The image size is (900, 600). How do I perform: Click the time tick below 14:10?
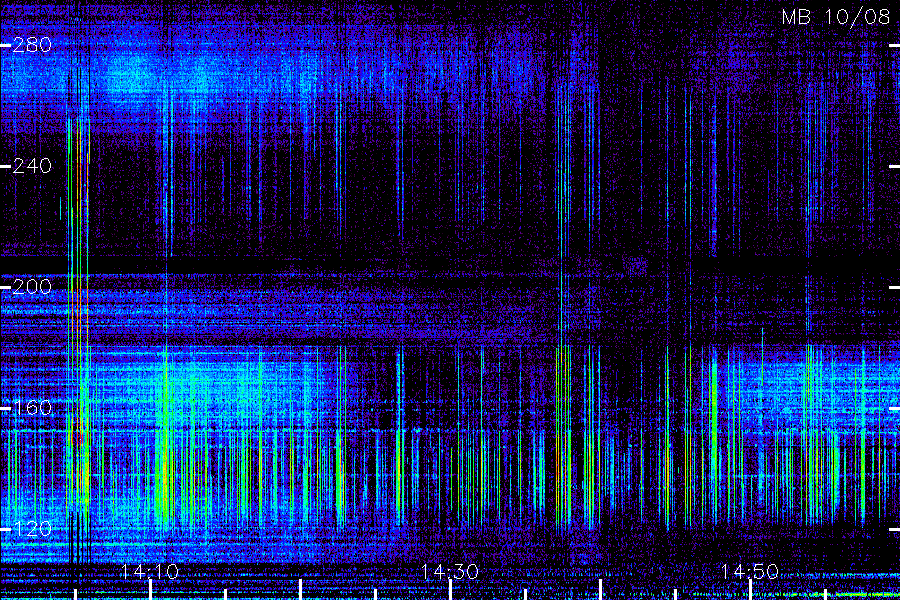pos(150,590)
